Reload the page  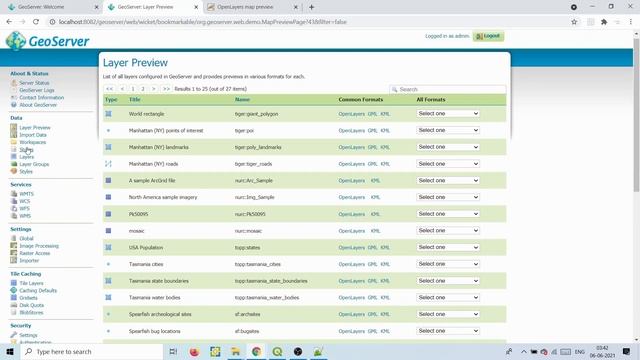(x=36, y=22)
